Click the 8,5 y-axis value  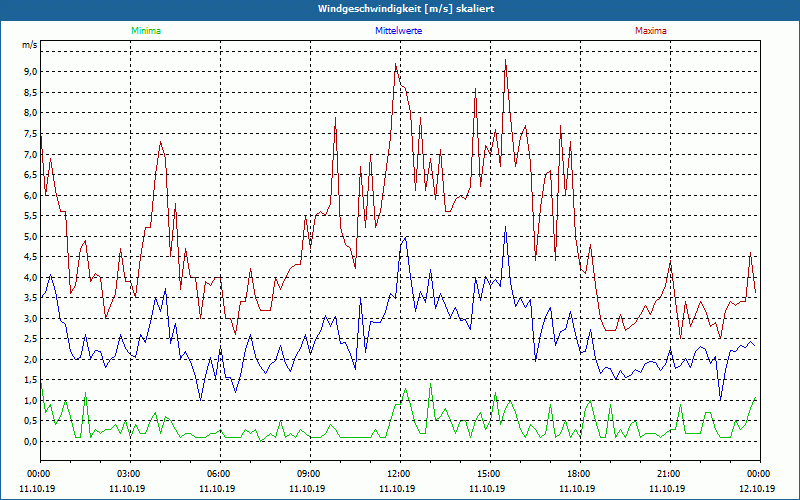[x=31, y=92]
